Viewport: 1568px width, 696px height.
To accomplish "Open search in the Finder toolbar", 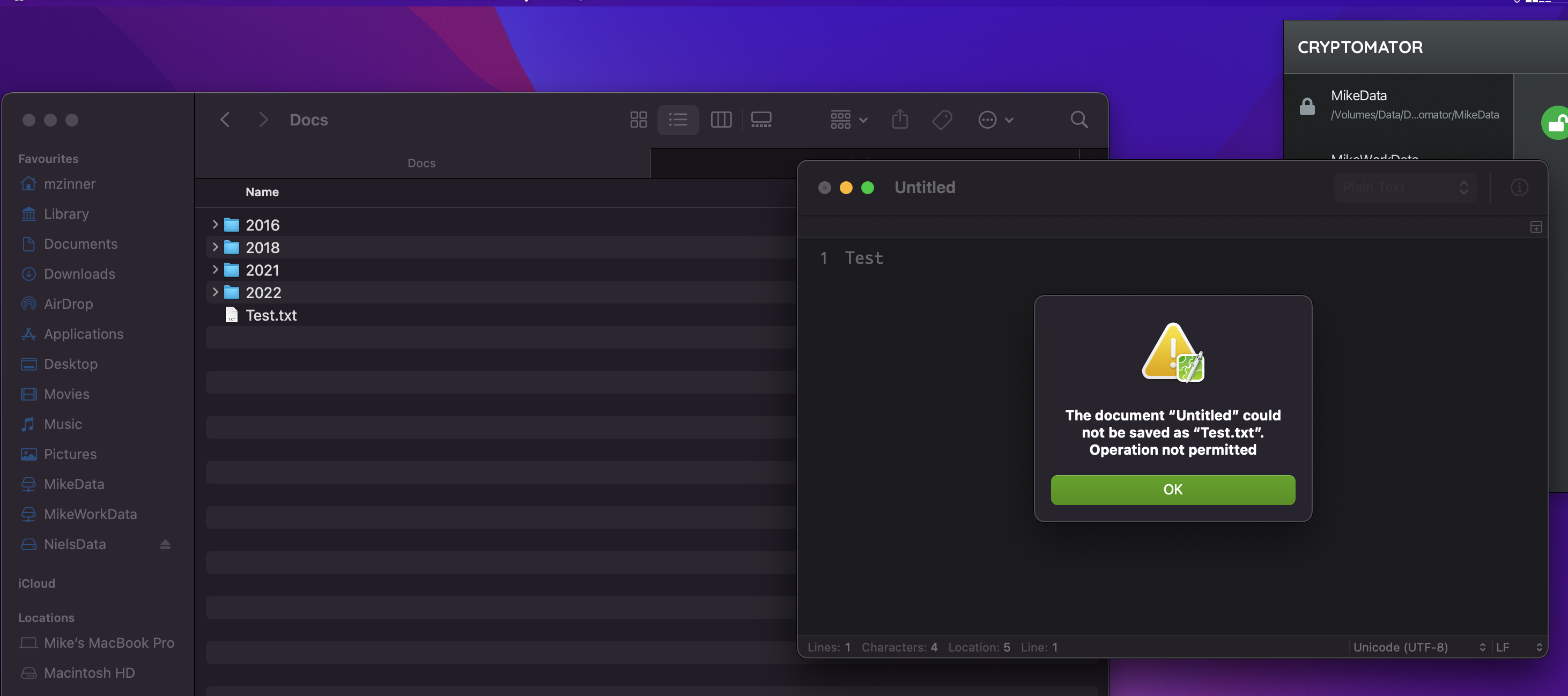I will [x=1078, y=120].
